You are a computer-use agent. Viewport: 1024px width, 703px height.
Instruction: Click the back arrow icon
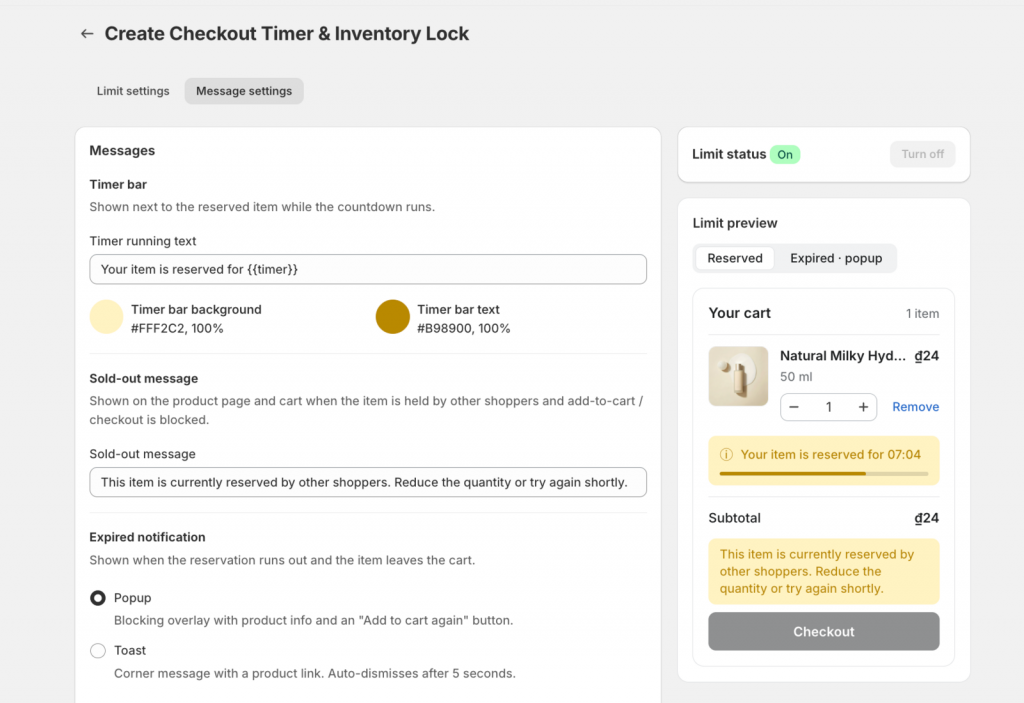[87, 33]
